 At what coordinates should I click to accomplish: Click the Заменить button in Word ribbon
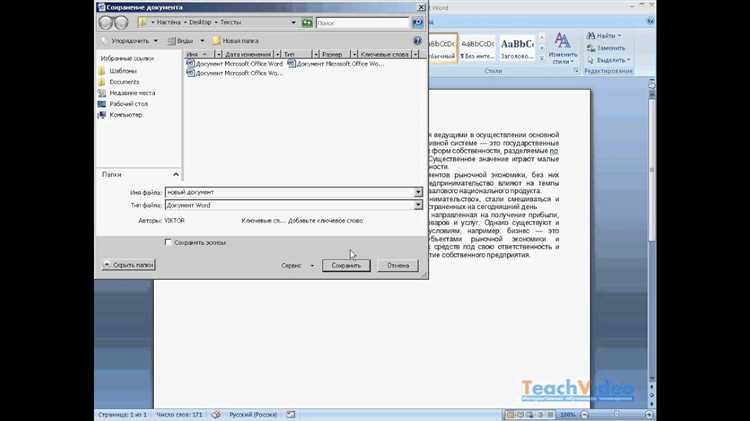click(606, 48)
